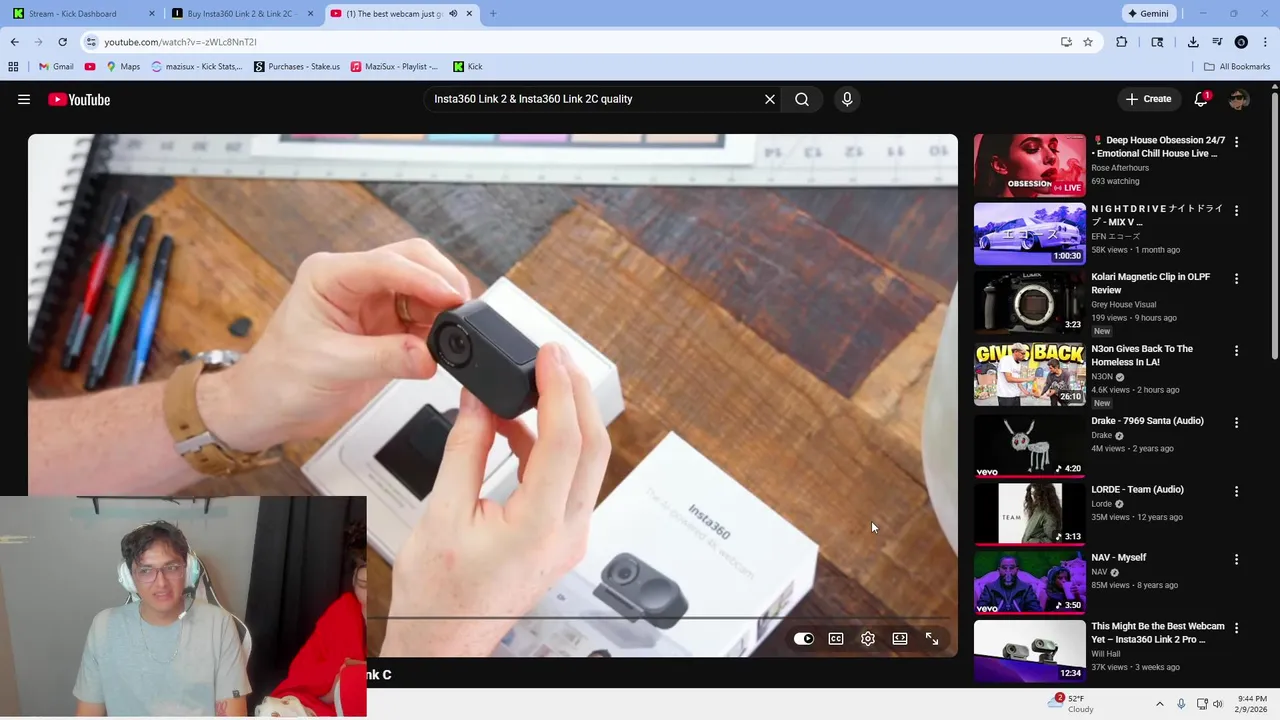The width and height of the screenshot is (1280, 720).
Task: Click the address bar URL
Action: [x=180, y=42]
